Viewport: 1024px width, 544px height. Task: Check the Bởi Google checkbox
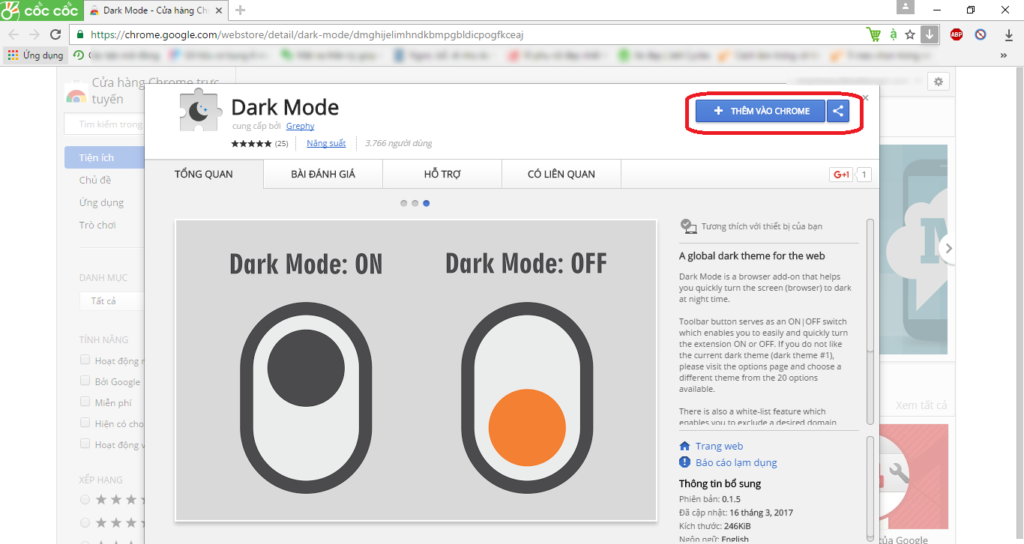(x=85, y=381)
